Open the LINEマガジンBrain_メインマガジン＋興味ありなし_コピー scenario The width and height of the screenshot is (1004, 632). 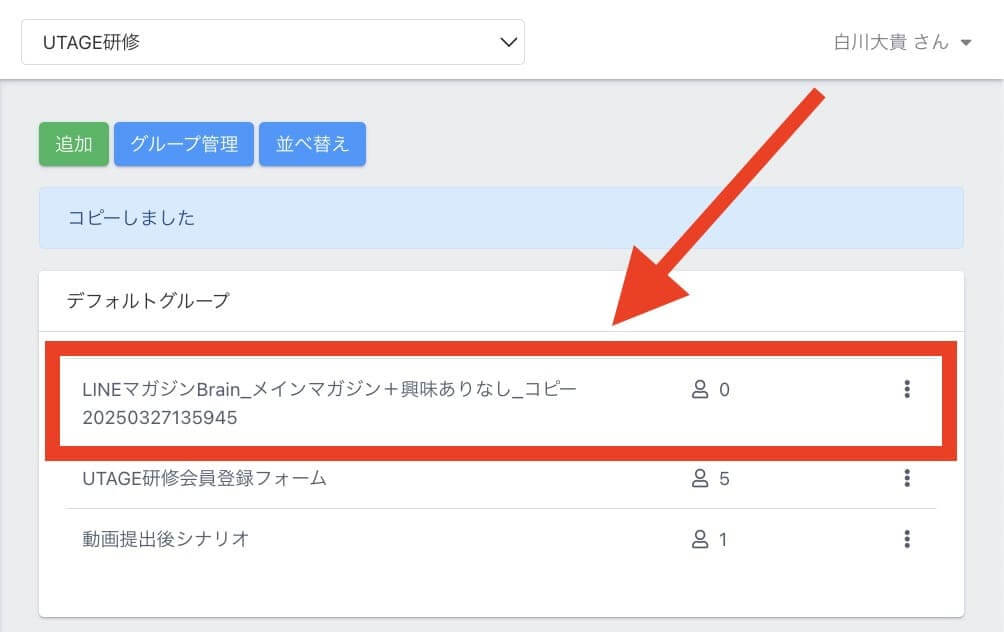330,403
